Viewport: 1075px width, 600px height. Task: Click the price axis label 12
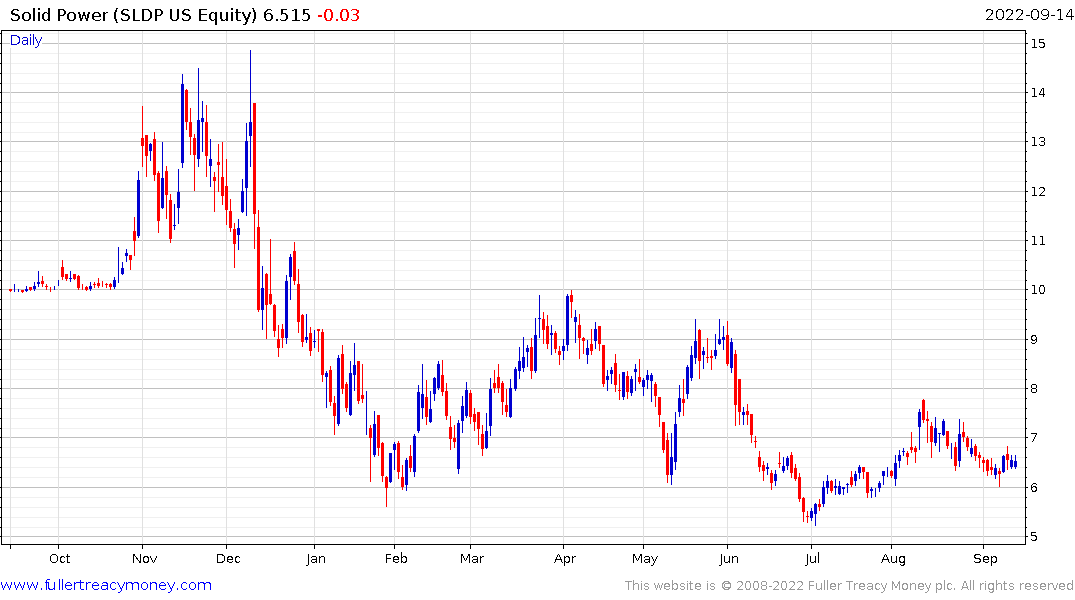pos(1038,191)
